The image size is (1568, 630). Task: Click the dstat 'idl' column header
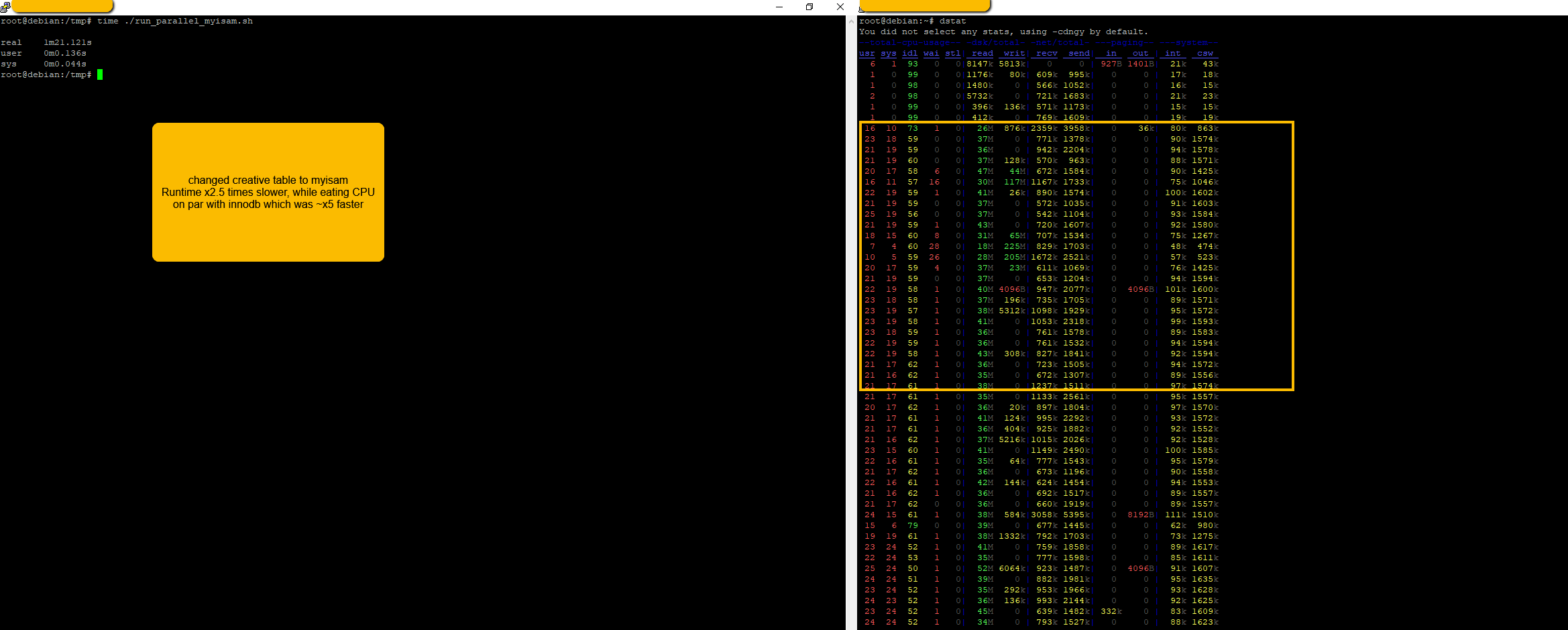(x=909, y=53)
